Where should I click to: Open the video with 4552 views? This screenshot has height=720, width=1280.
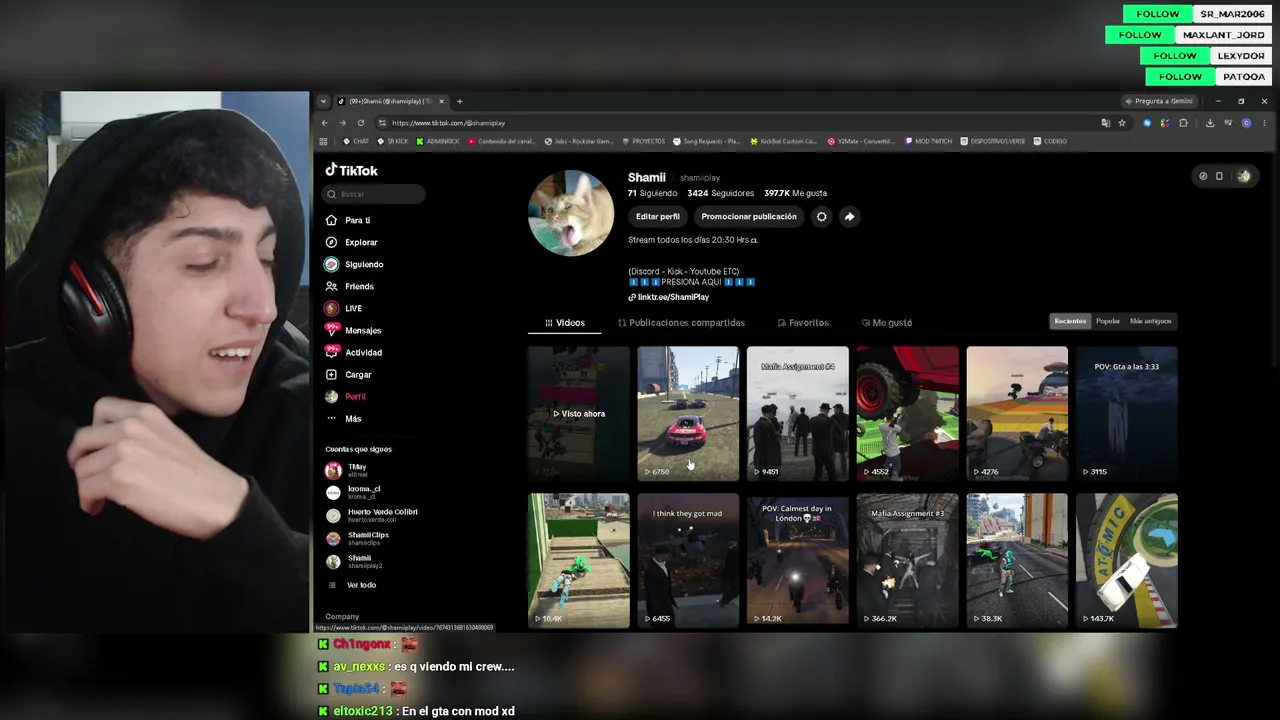coord(908,414)
